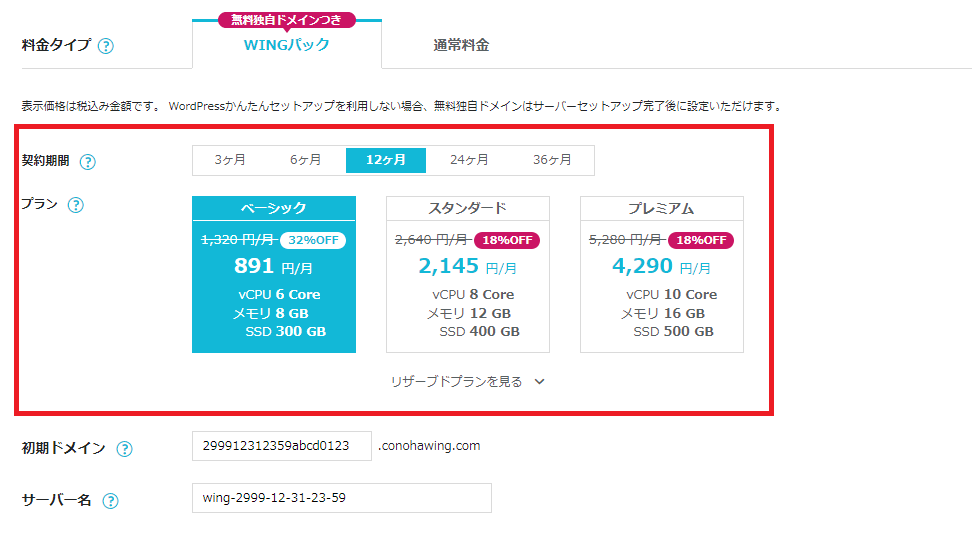Click the chevron beside リザーブドプランを見る
972x537 pixels.
point(539,382)
